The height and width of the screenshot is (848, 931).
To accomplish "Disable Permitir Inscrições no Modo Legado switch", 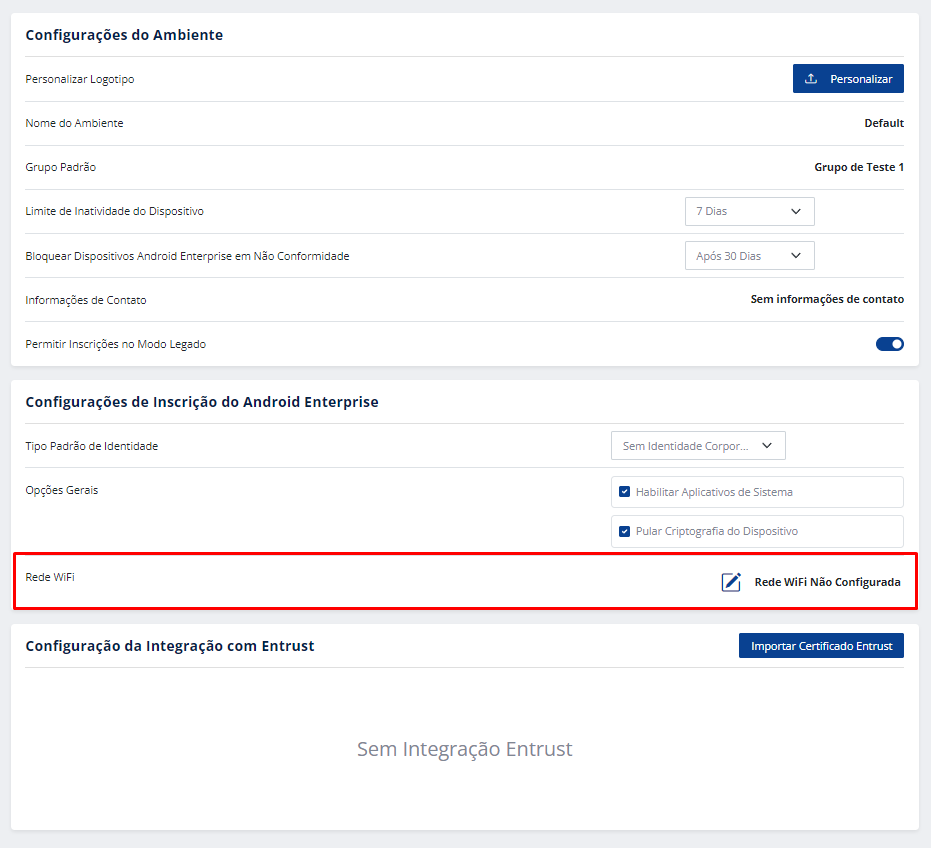I will (x=889, y=344).
